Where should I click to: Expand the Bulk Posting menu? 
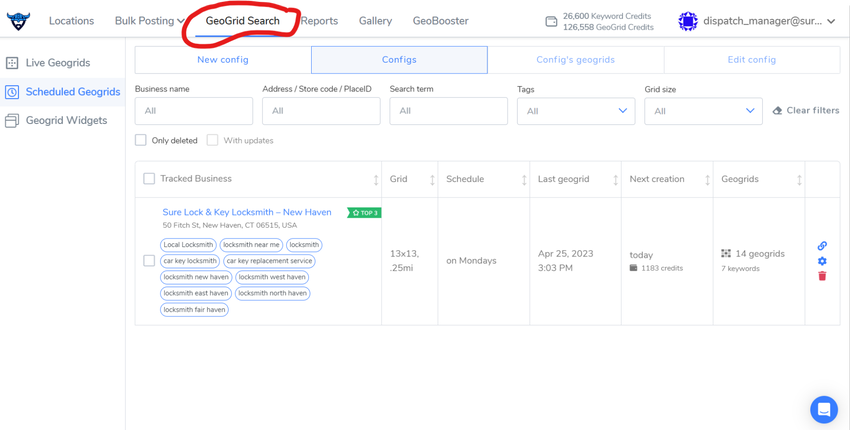(x=150, y=21)
